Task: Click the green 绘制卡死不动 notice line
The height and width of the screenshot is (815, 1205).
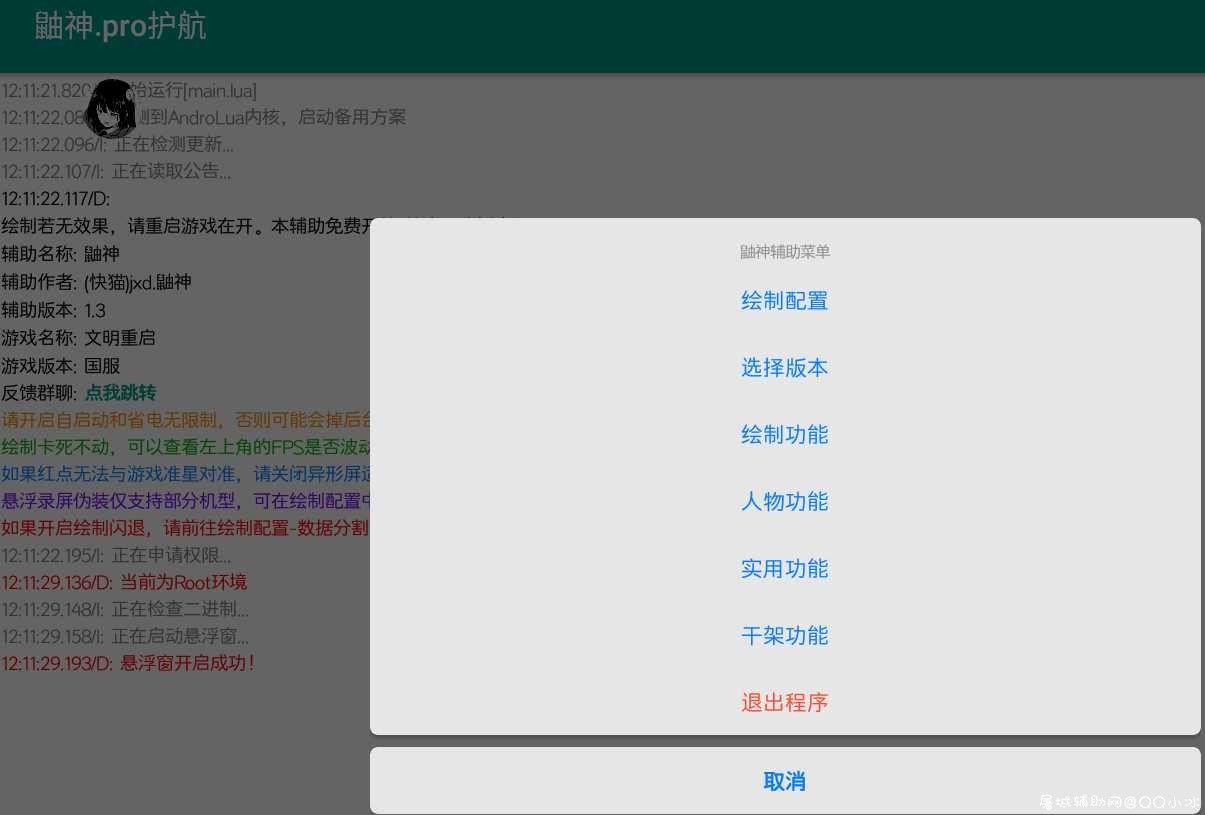Action: click(x=186, y=447)
